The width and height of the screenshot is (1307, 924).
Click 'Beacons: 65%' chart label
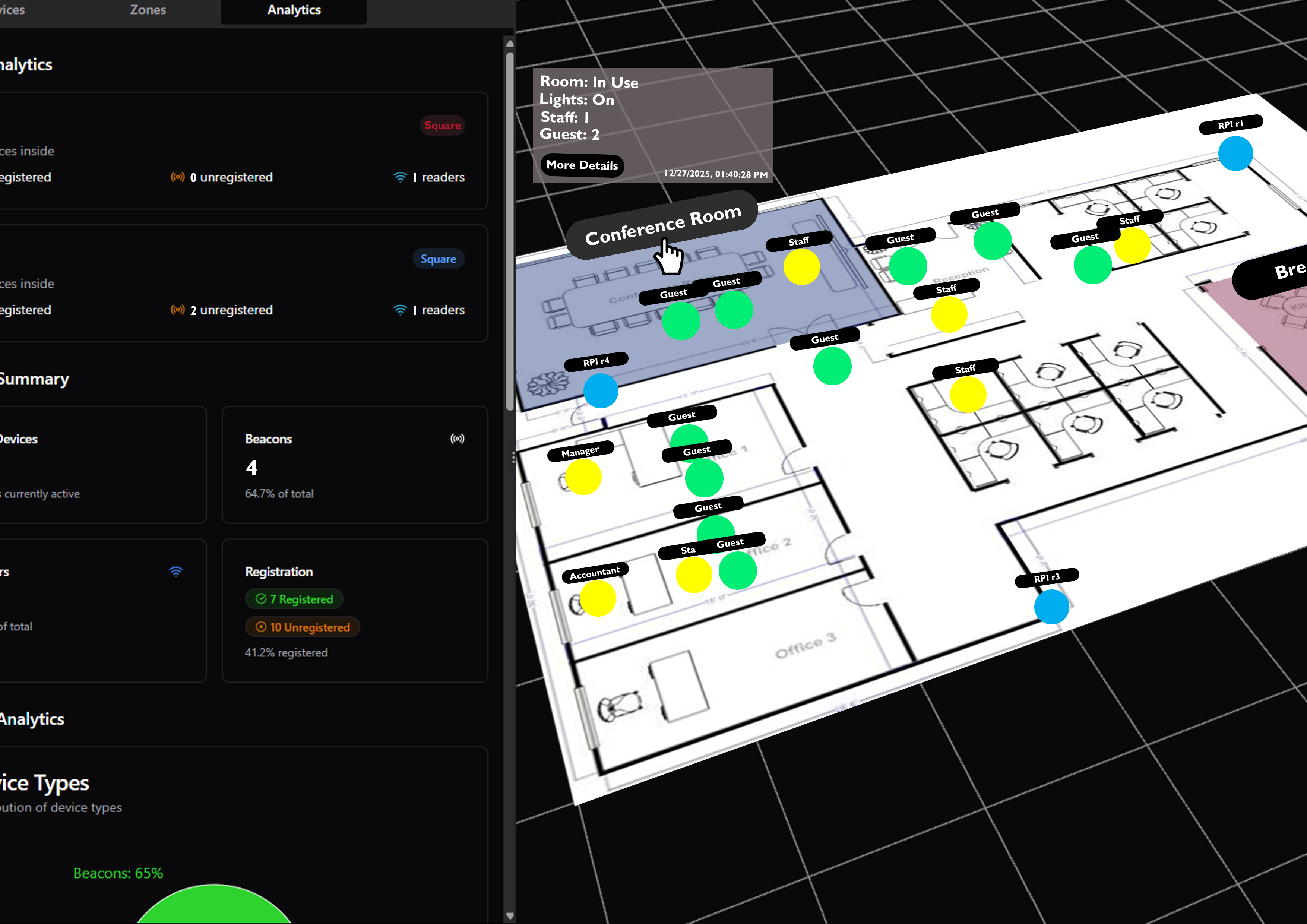tap(118, 873)
